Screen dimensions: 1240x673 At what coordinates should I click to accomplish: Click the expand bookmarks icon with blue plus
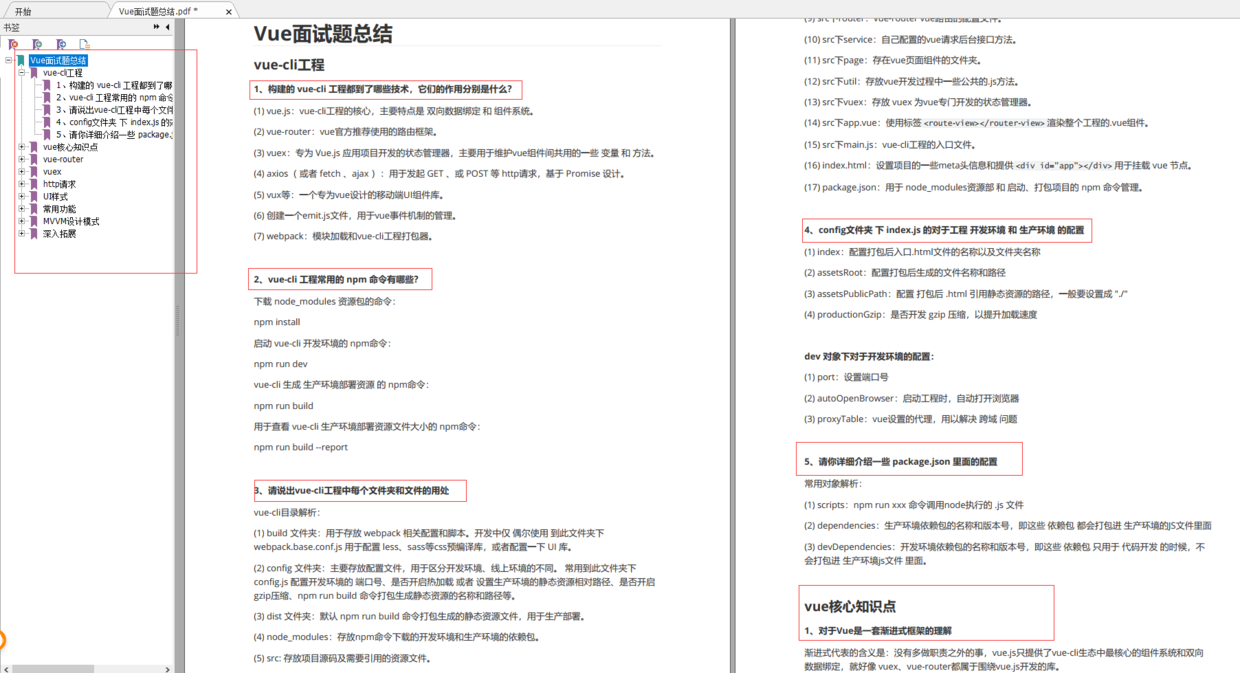pyautogui.click(x=61, y=43)
